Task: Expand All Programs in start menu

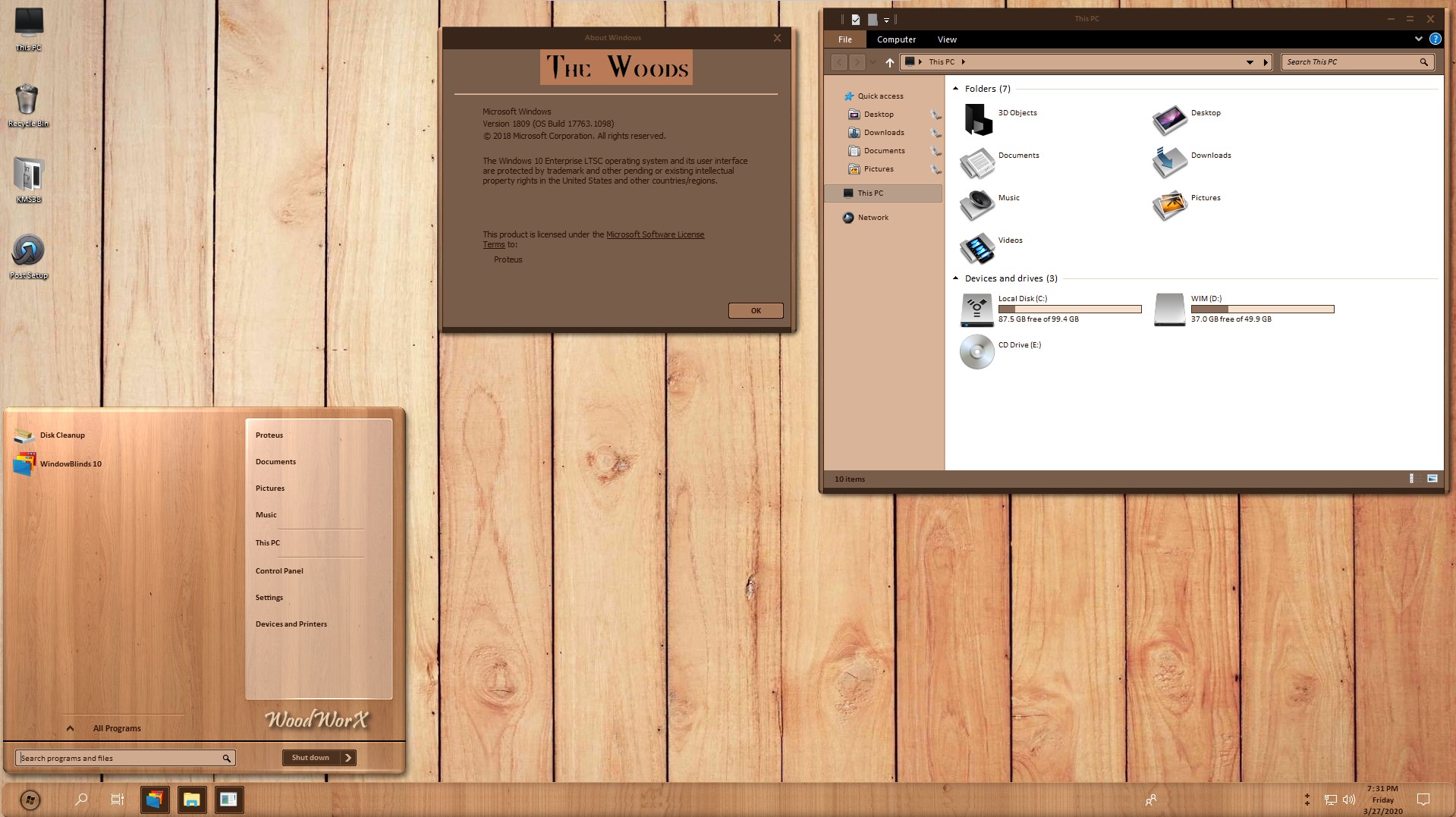Action: (105, 728)
